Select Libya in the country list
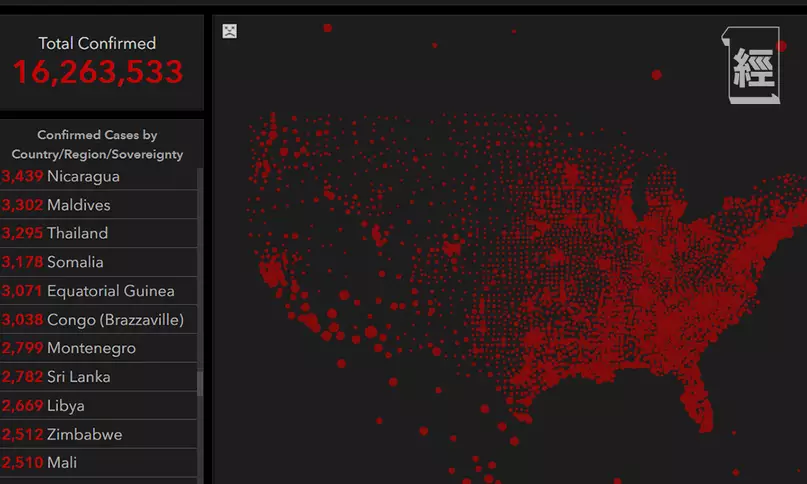The height and width of the screenshot is (484, 807). [98, 406]
